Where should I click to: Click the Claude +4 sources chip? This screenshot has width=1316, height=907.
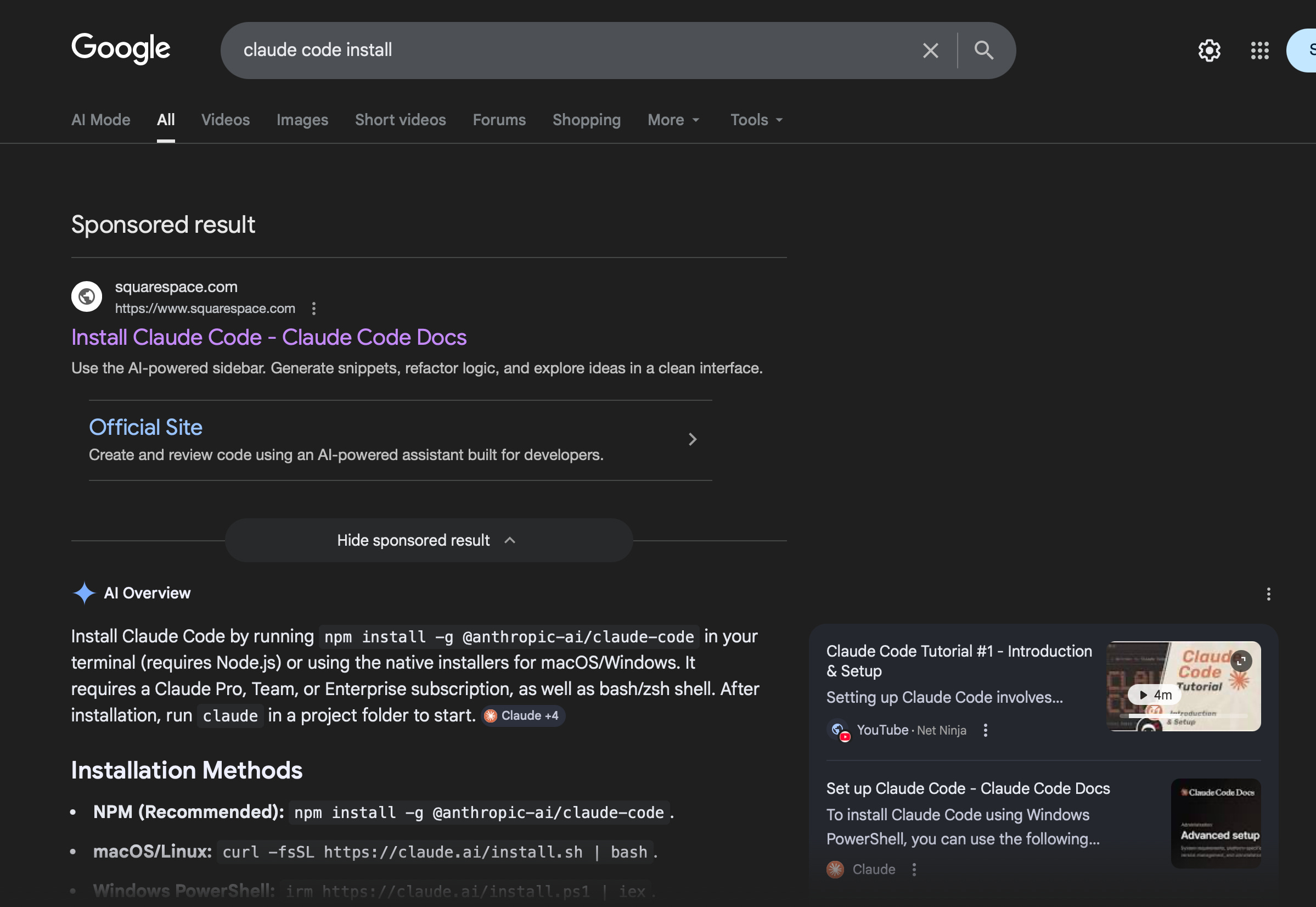tap(522, 715)
